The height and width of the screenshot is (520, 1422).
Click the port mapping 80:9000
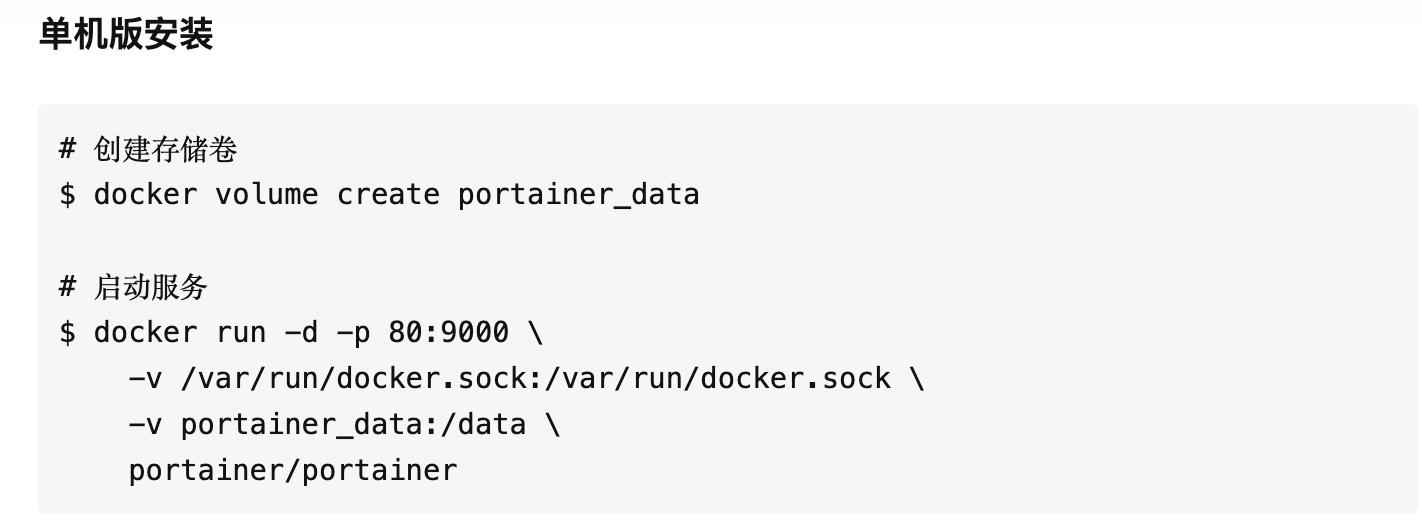(449, 331)
